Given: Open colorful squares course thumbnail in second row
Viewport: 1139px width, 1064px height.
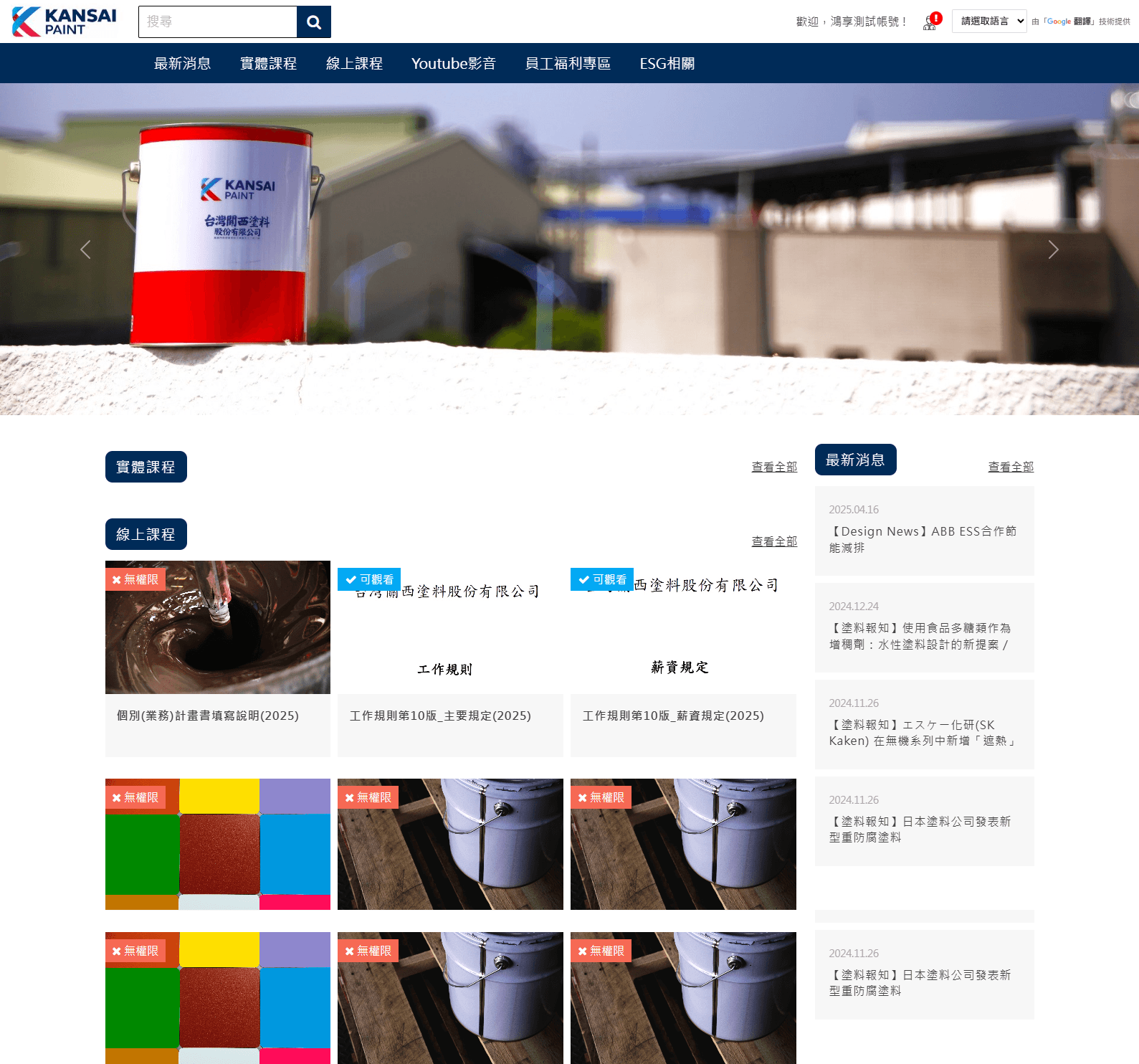Looking at the screenshot, I should click(x=217, y=844).
